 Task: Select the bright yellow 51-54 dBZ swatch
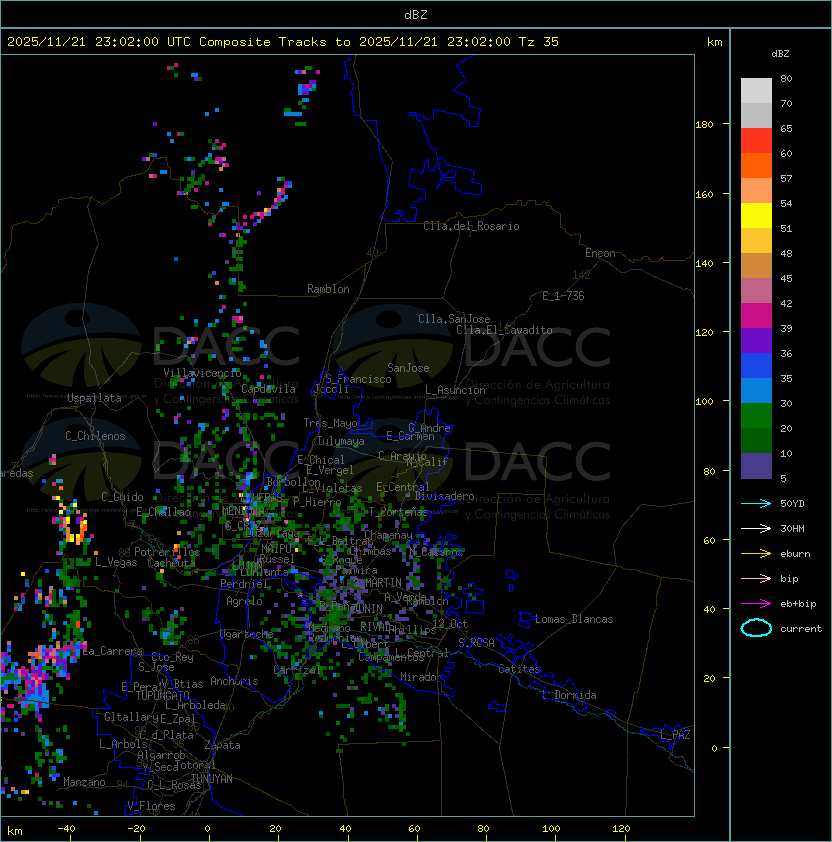(756, 216)
